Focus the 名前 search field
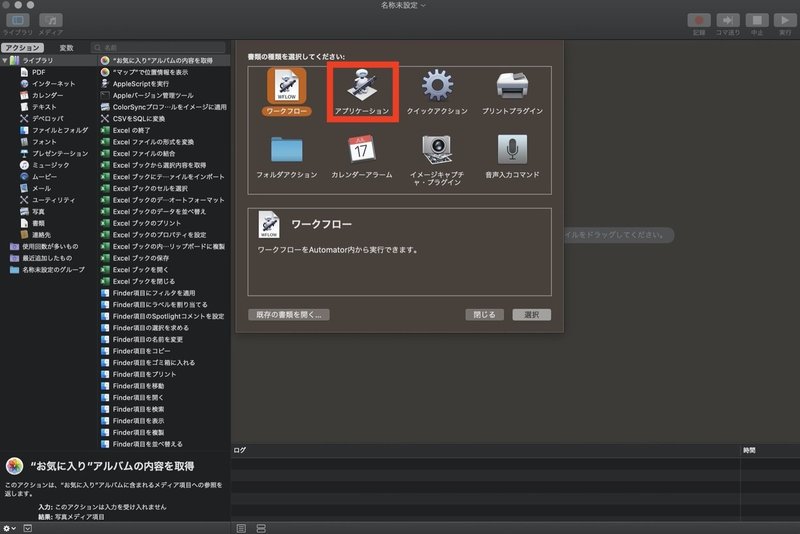Screen dimensions: 800x534 point(158,47)
